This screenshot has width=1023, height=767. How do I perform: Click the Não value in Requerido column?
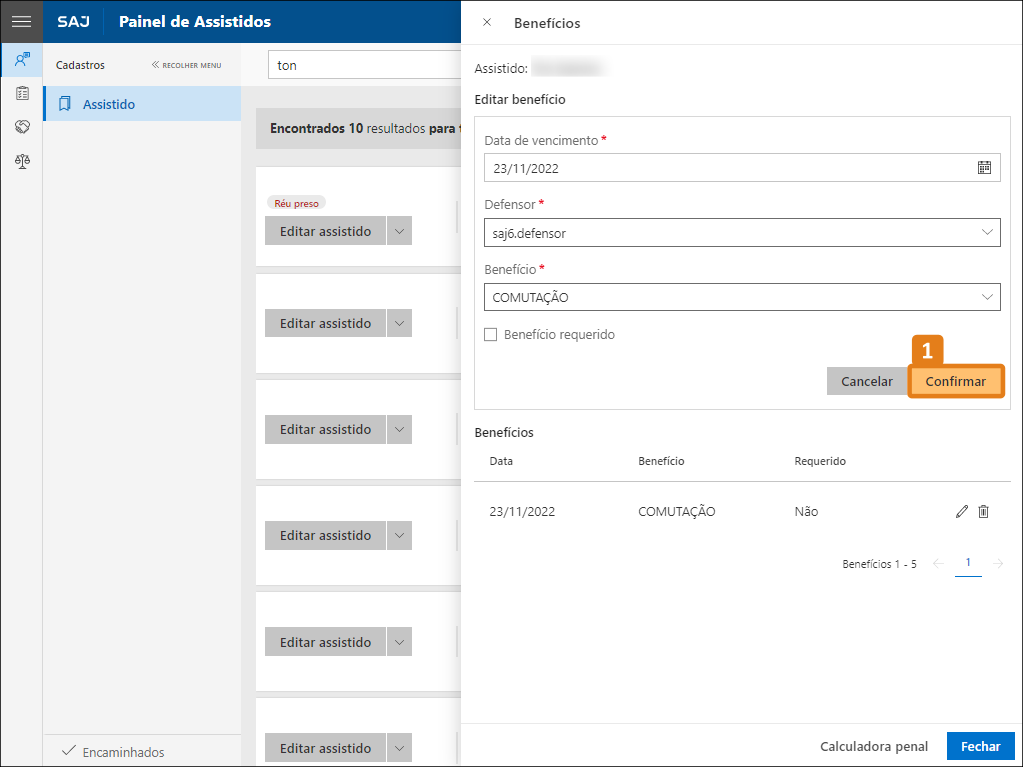point(806,511)
